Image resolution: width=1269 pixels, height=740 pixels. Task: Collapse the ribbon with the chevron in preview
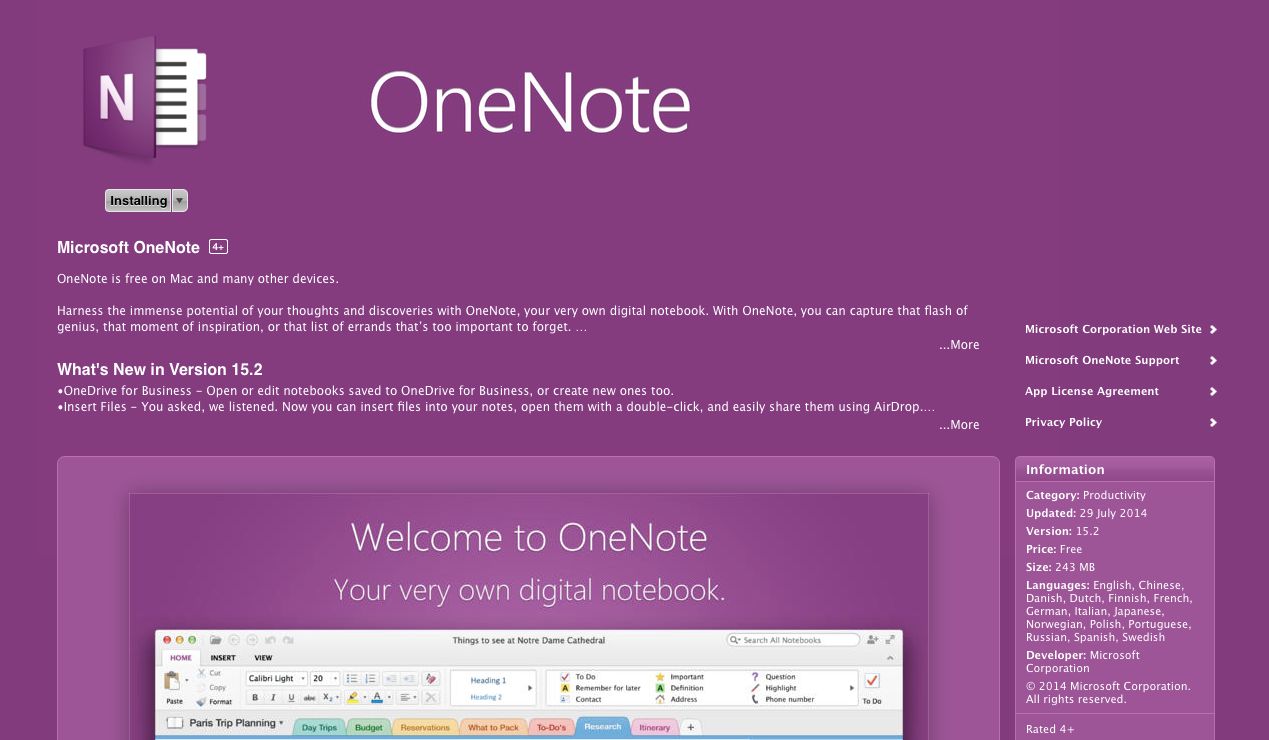[x=890, y=658]
